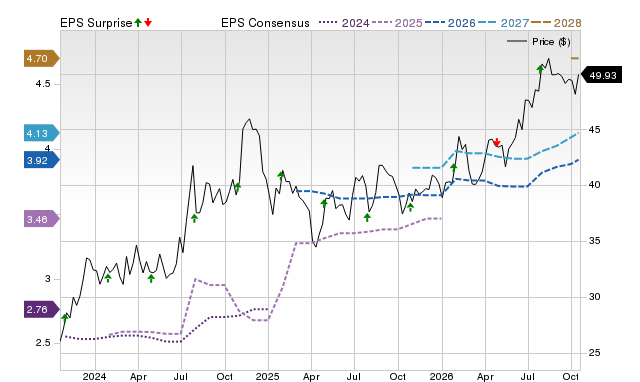
Task: Click the 2026 x-axis year label
Action: 441,376
